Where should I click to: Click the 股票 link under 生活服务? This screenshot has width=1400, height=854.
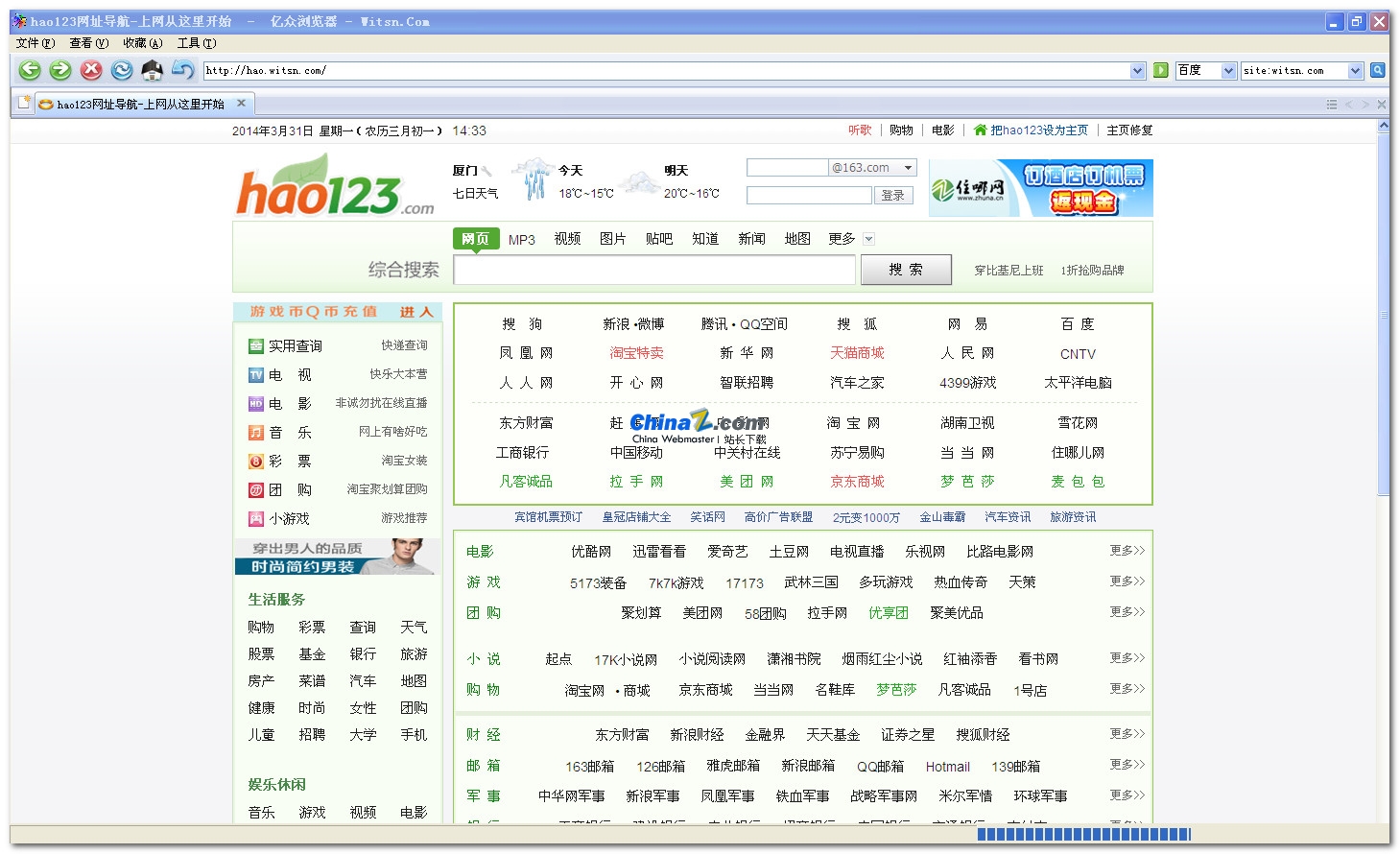point(261,654)
